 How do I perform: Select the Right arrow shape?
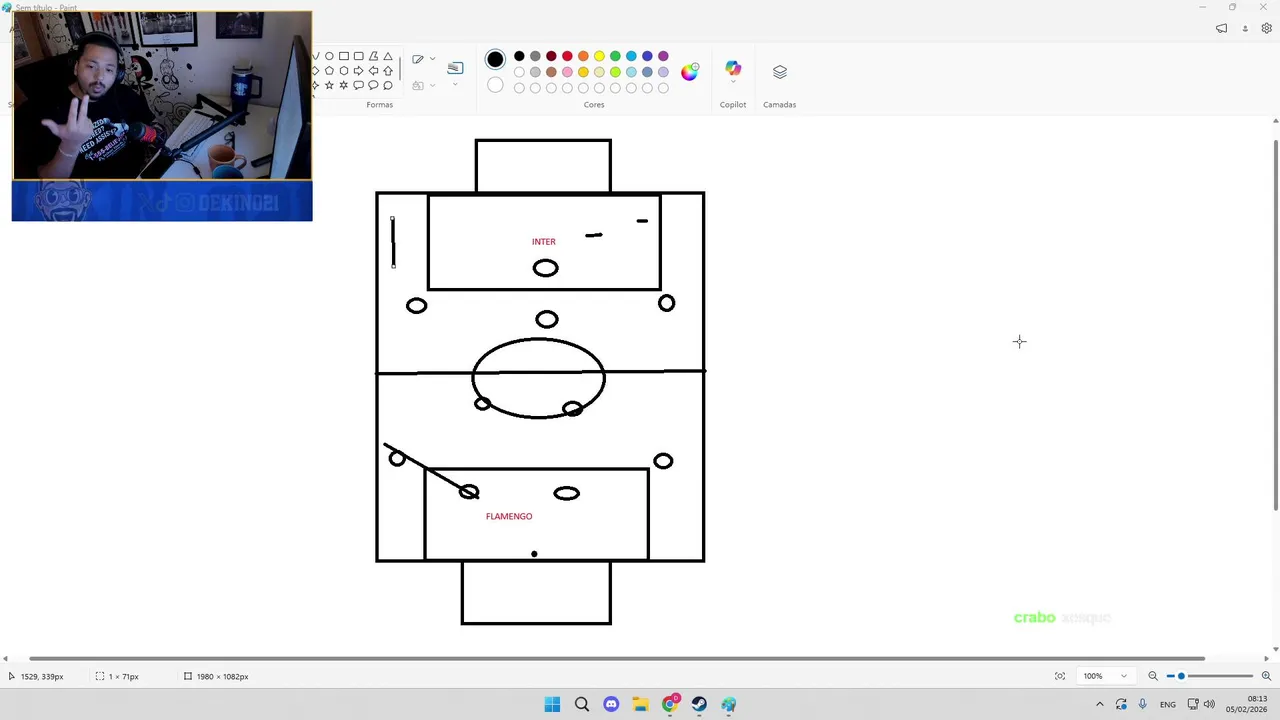(359, 71)
